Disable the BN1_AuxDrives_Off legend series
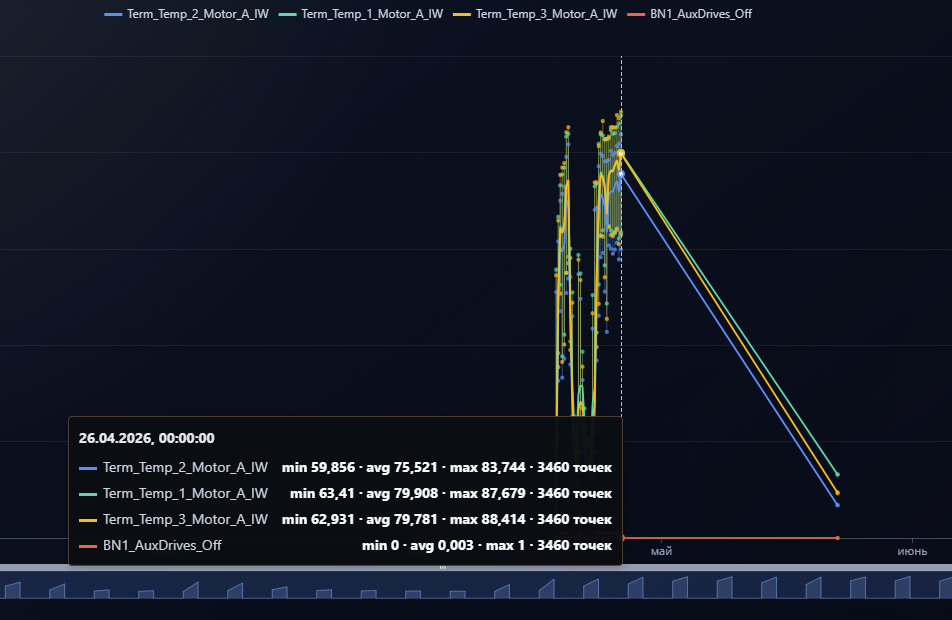This screenshot has height=620, width=952. coord(690,14)
